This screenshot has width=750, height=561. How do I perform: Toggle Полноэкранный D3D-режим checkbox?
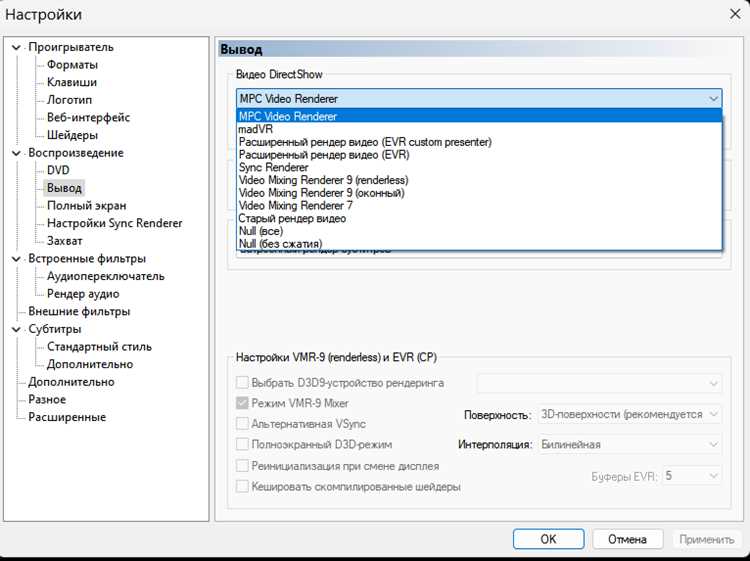click(x=243, y=444)
